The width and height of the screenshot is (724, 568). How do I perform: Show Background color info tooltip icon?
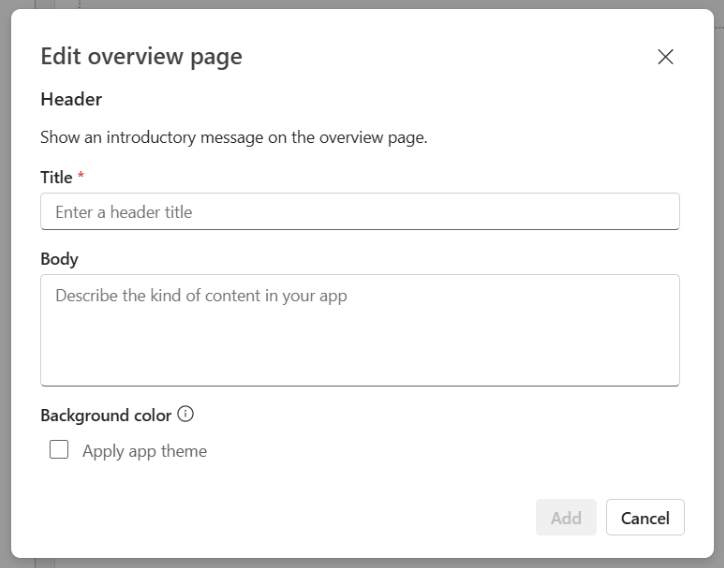point(186,414)
